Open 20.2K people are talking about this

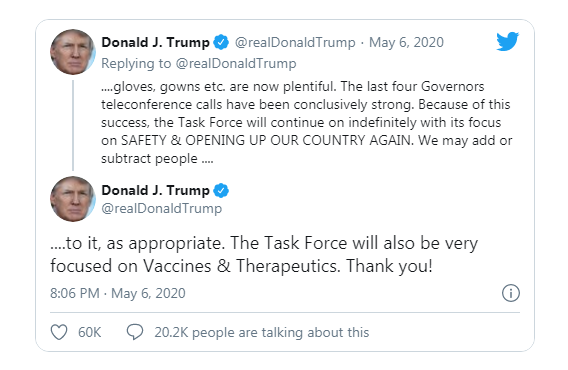[x=262, y=332]
